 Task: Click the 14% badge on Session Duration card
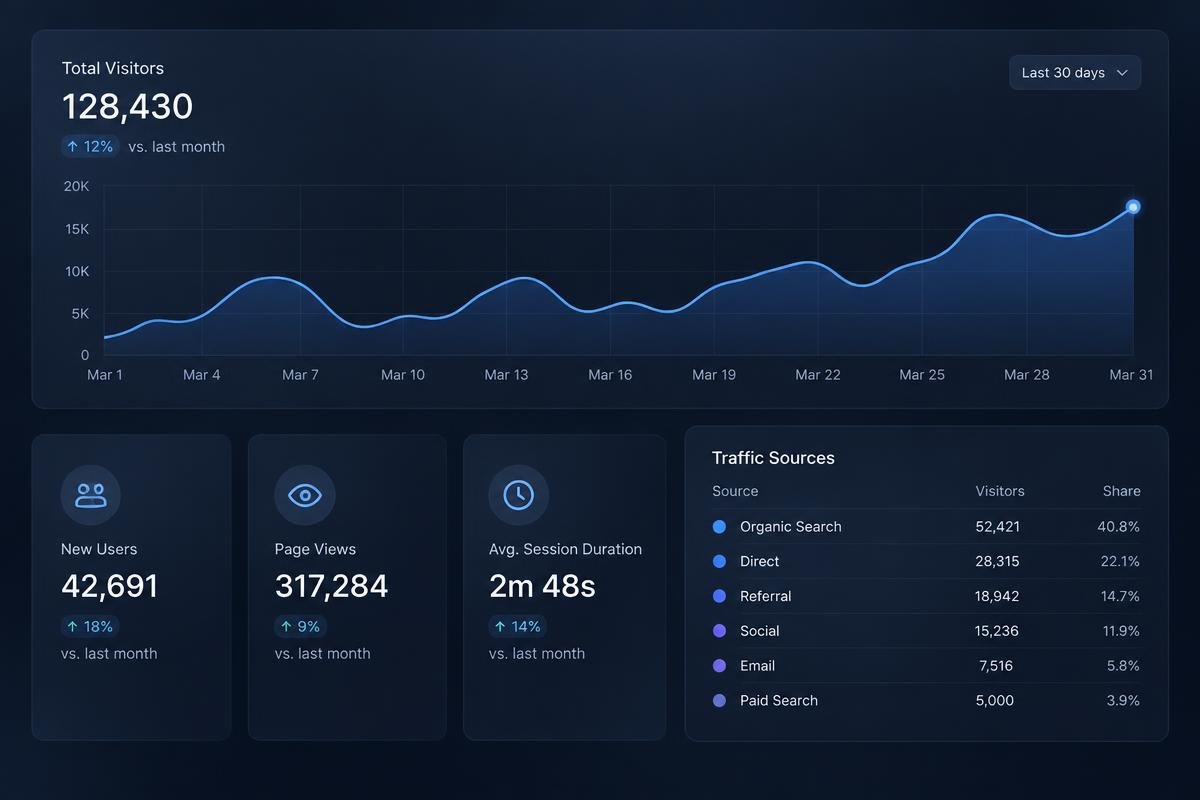tap(518, 626)
